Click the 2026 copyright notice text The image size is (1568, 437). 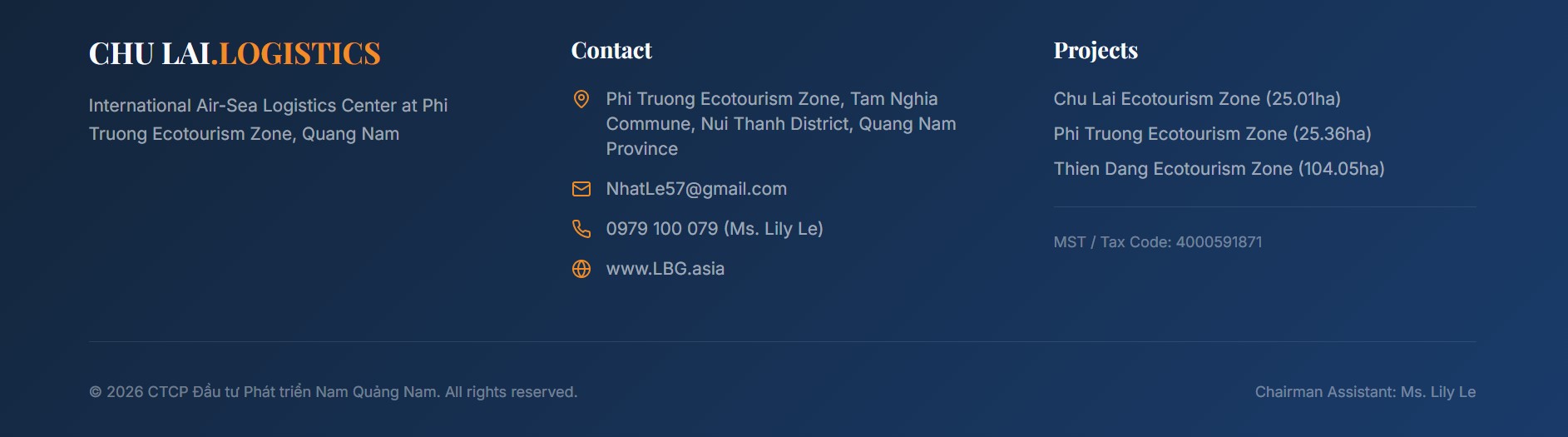[x=333, y=392]
